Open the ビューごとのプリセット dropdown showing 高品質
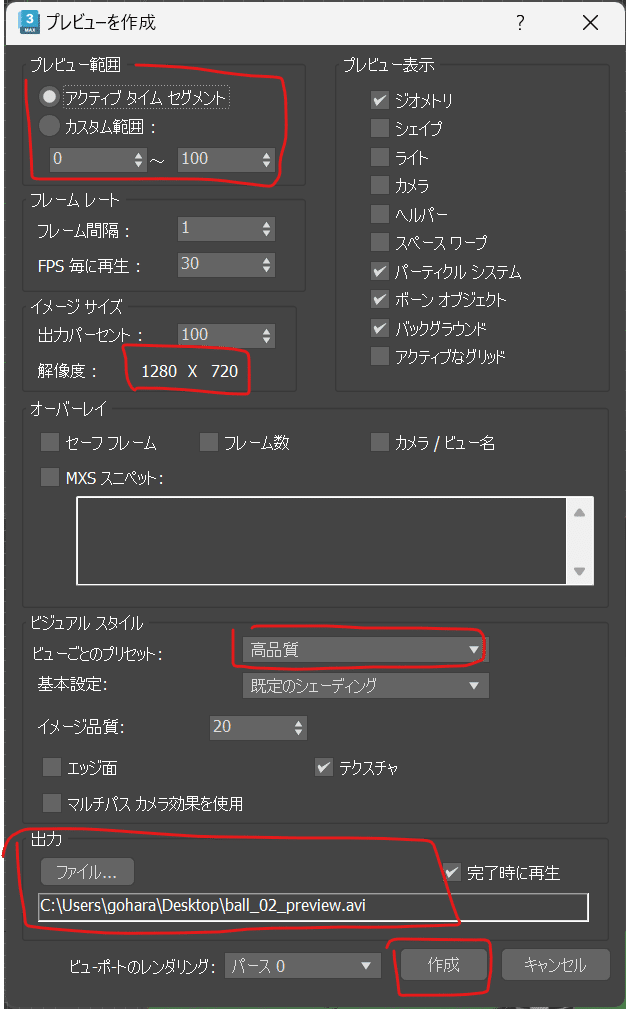 coord(365,650)
